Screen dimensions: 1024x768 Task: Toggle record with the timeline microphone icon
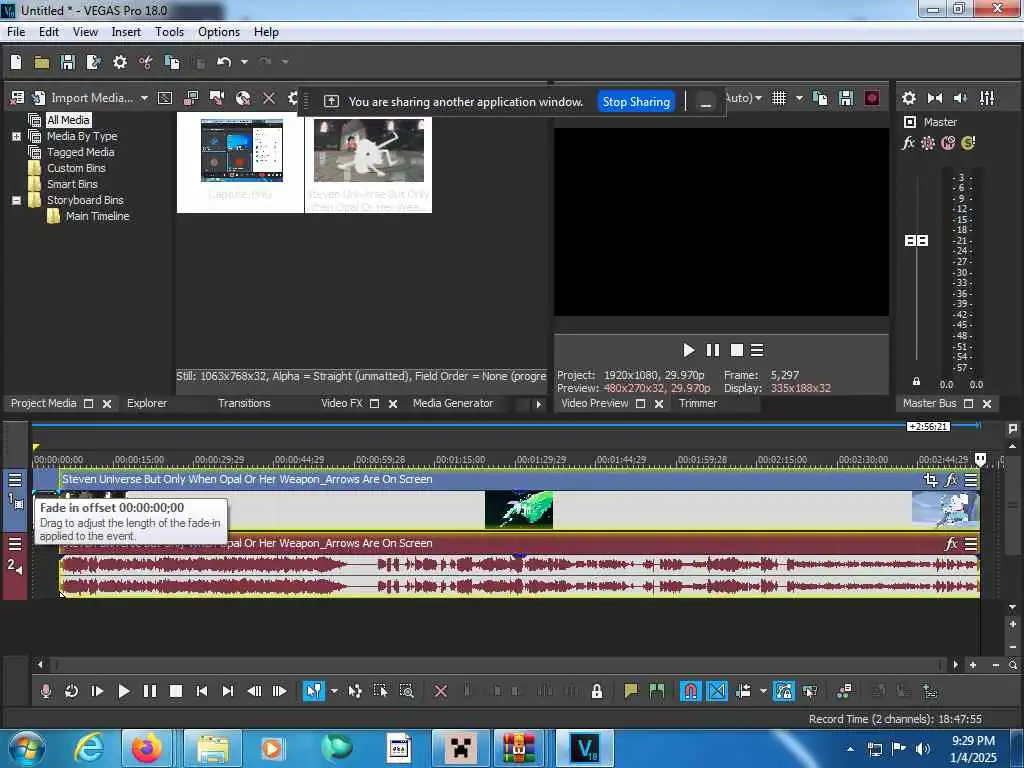coord(46,691)
